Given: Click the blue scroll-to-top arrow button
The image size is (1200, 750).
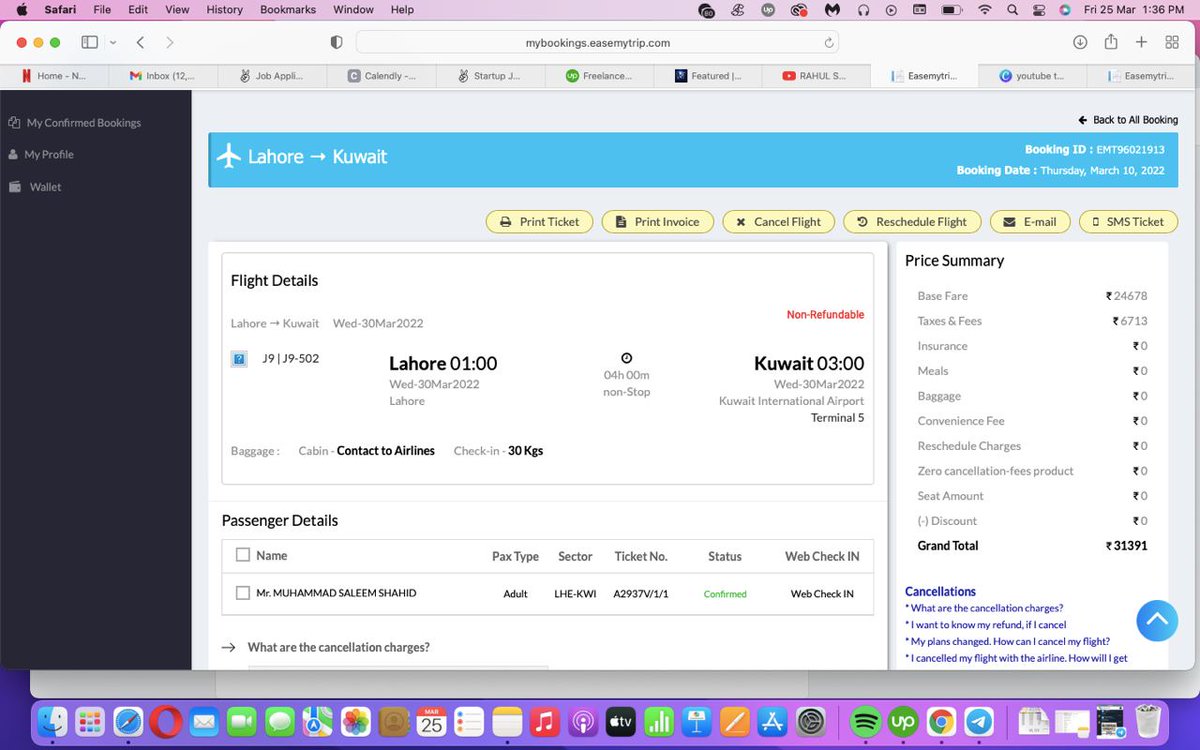Looking at the screenshot, I should 1157,620.
